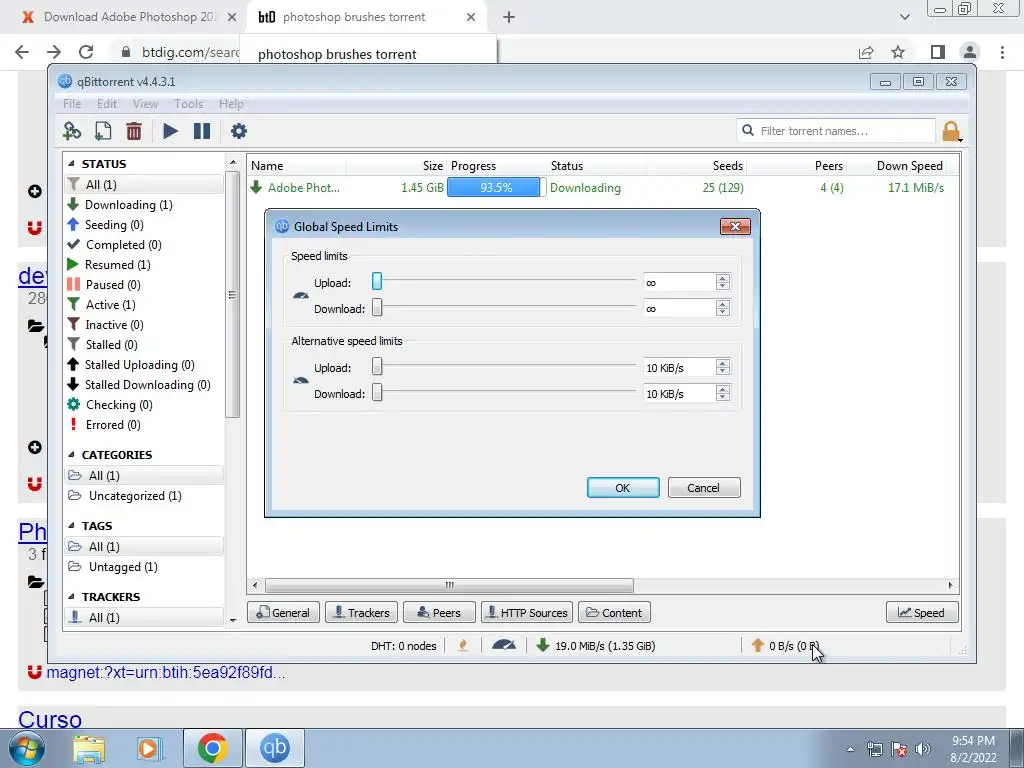Click the Windows Start button
The width and height of the screenshot is (1024, 768).
27,748
